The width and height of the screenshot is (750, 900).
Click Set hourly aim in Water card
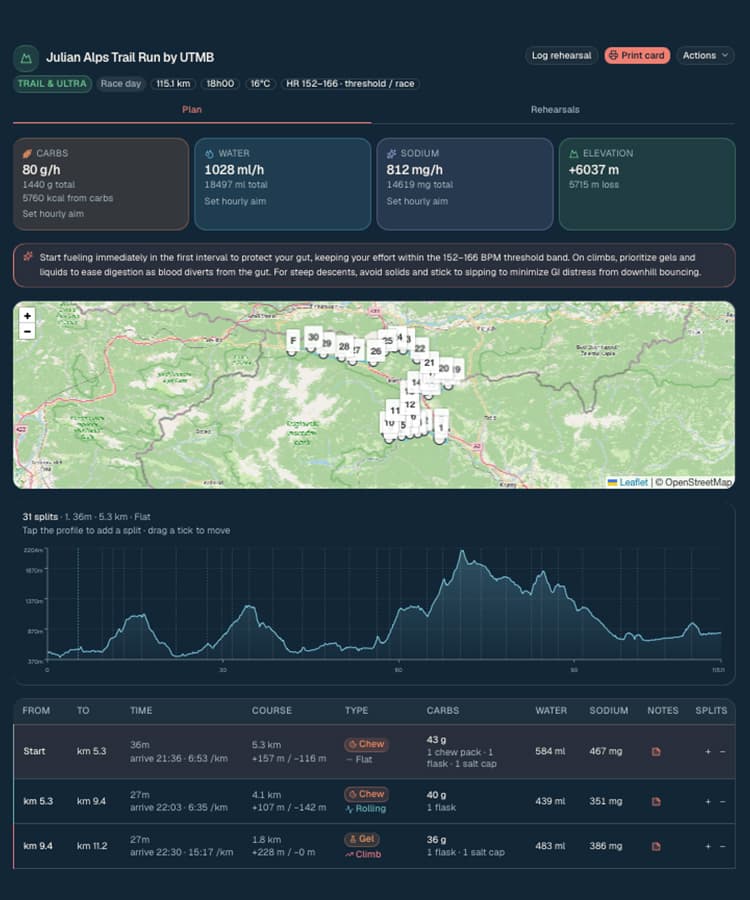point(235,201)
